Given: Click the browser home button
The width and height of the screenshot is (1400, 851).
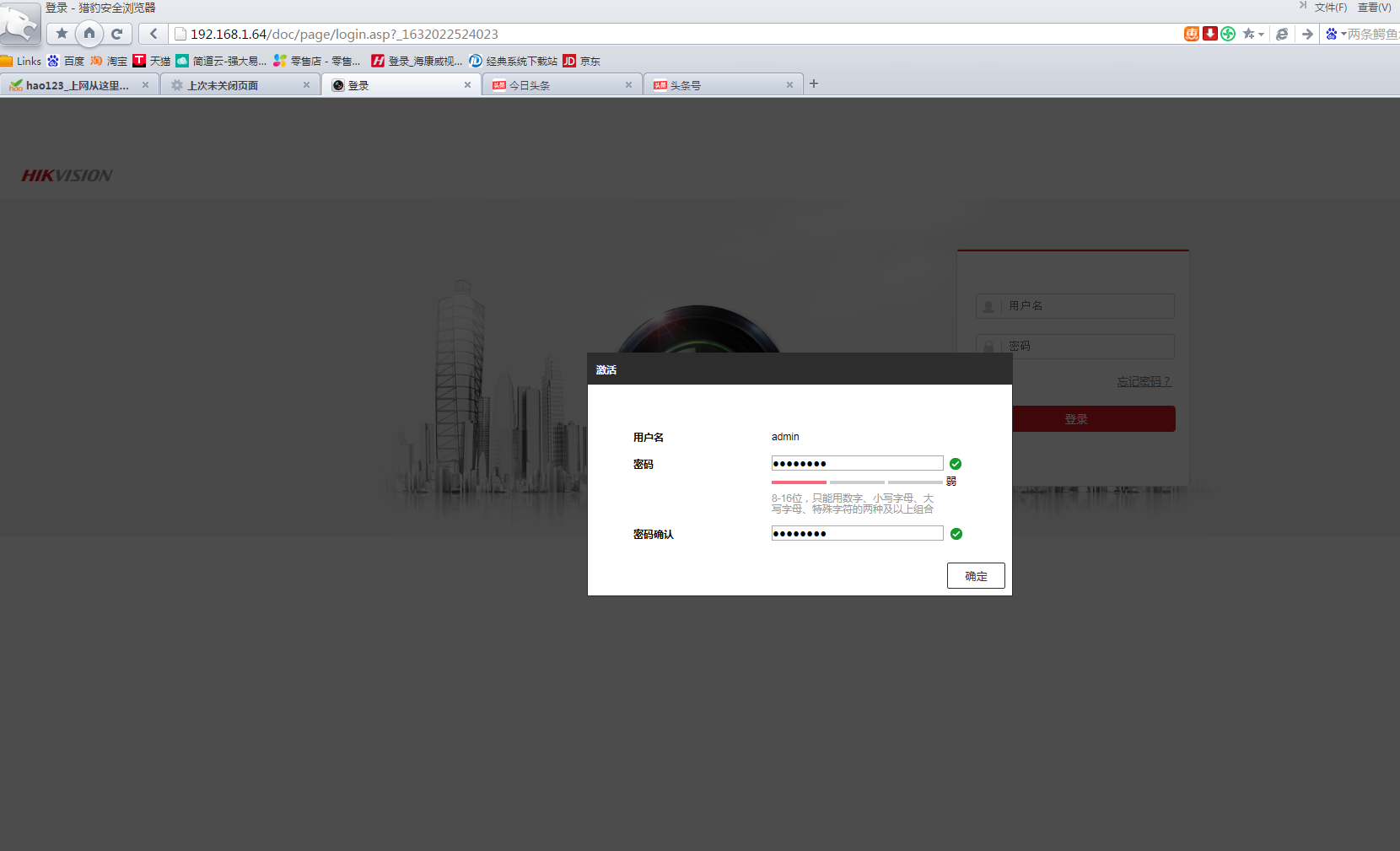Looking at the screenshot, I should click(89, 34).
